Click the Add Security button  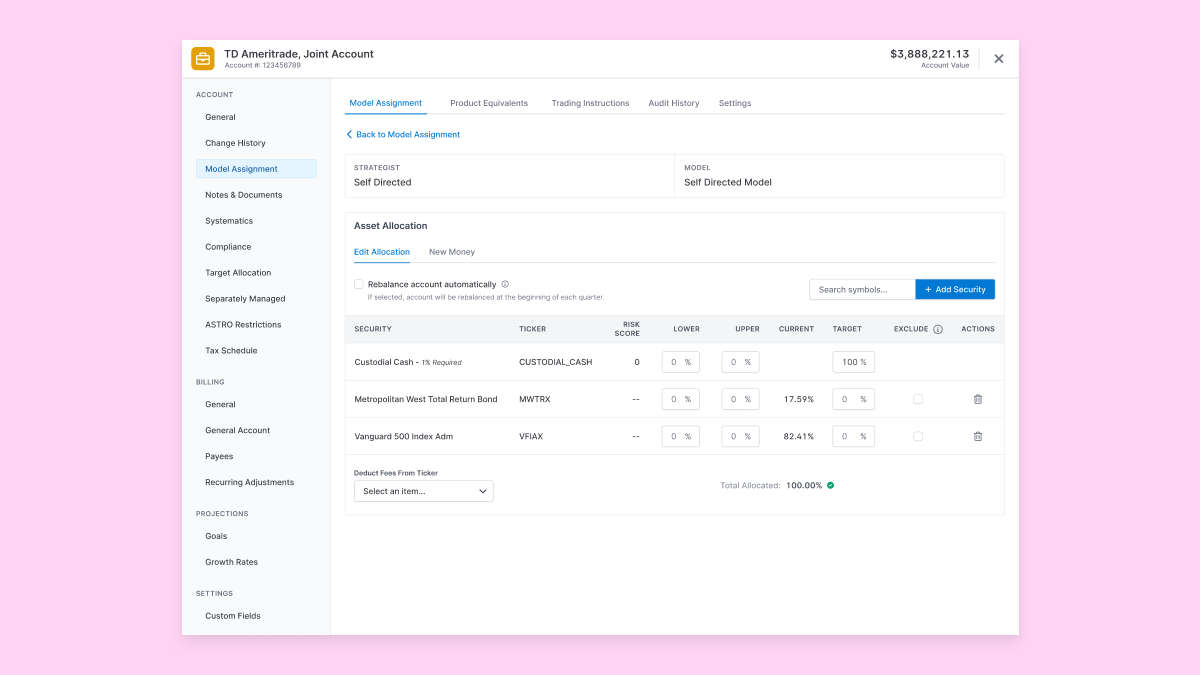pyautogui.click(x=955, y=289)
